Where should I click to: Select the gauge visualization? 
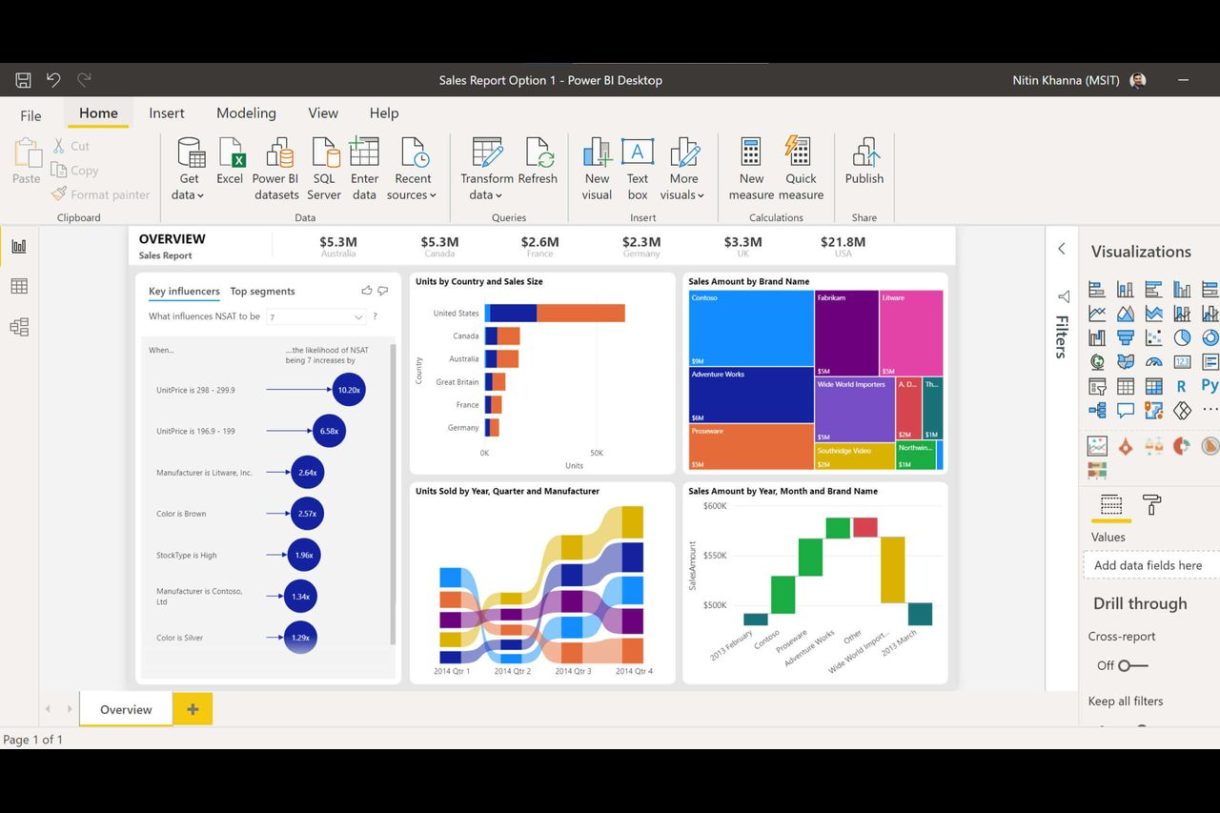[1154, 362]
